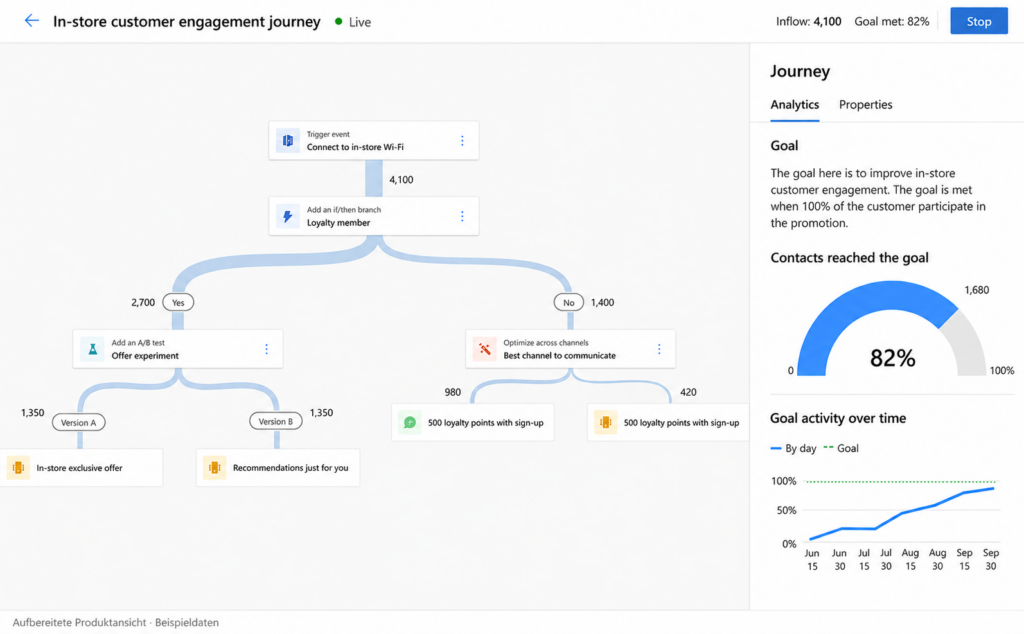Click the 1,350 count beside Version B
Image resolution: width=1024 pixels, height=634 pixels.
(321, 413)
